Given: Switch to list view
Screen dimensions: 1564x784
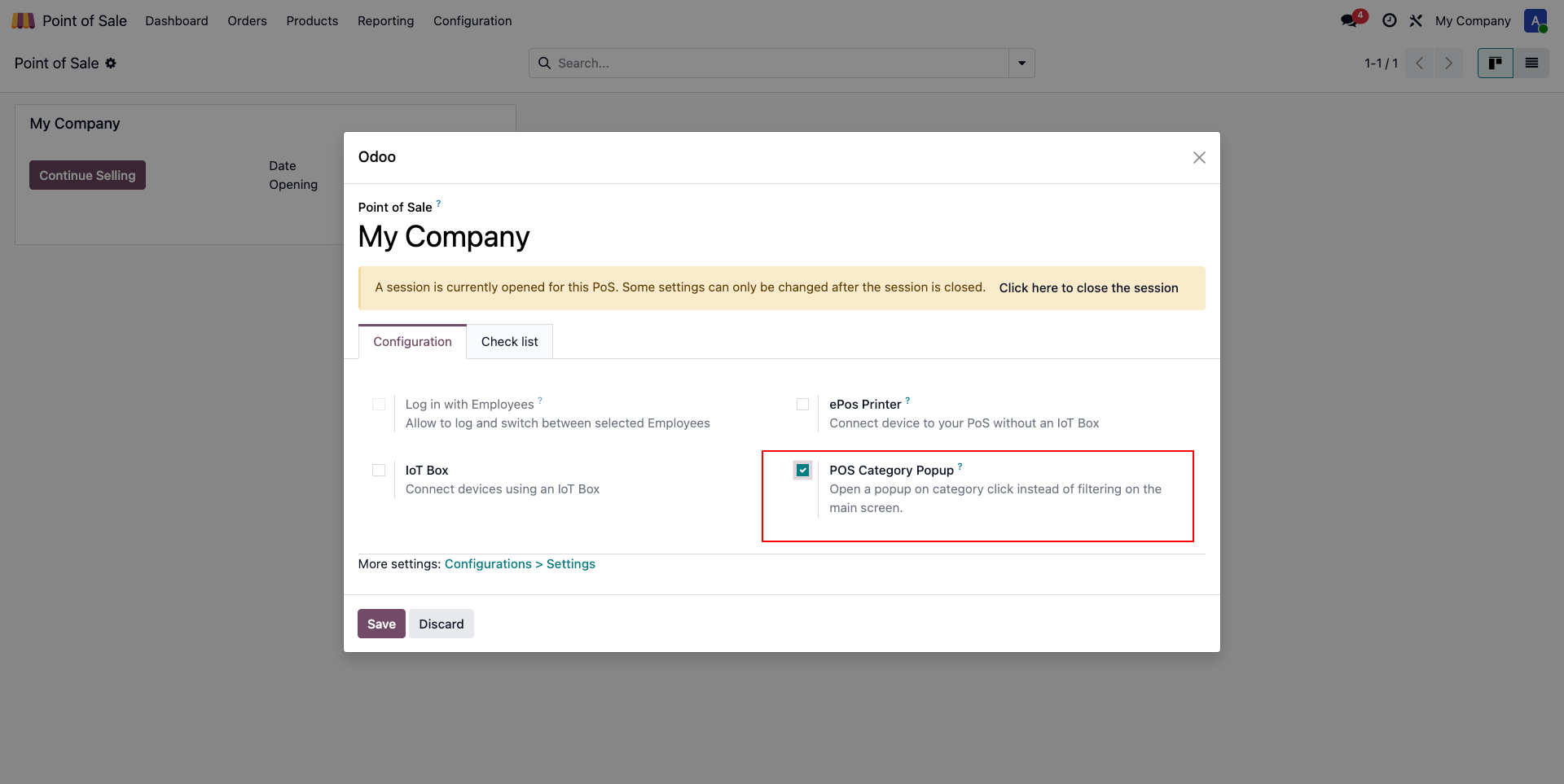Looking at the screenshot, I should 1531,63.
